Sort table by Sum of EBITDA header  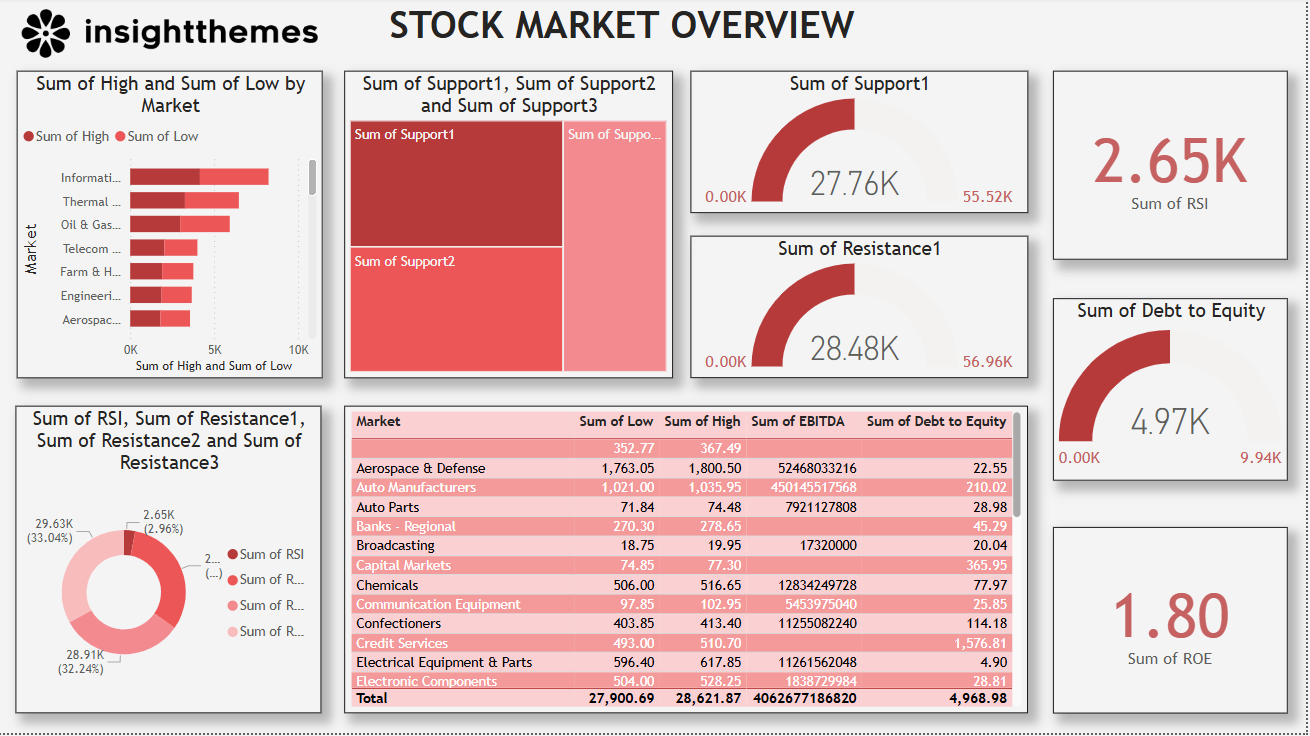tap(797, 422)
